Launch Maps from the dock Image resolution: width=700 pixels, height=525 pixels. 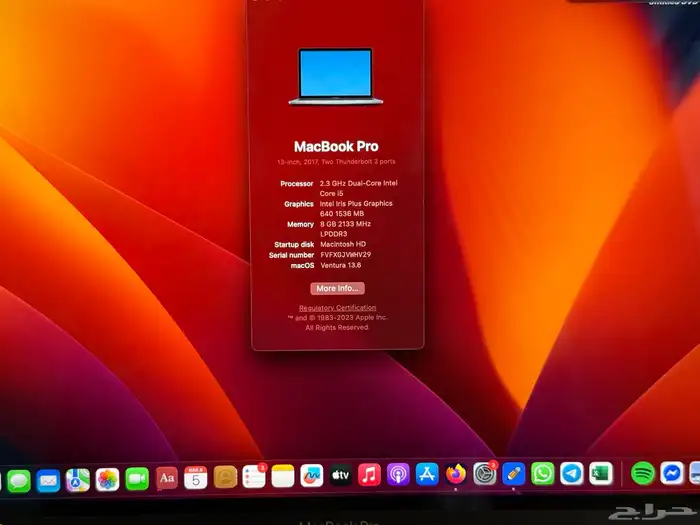78,480
